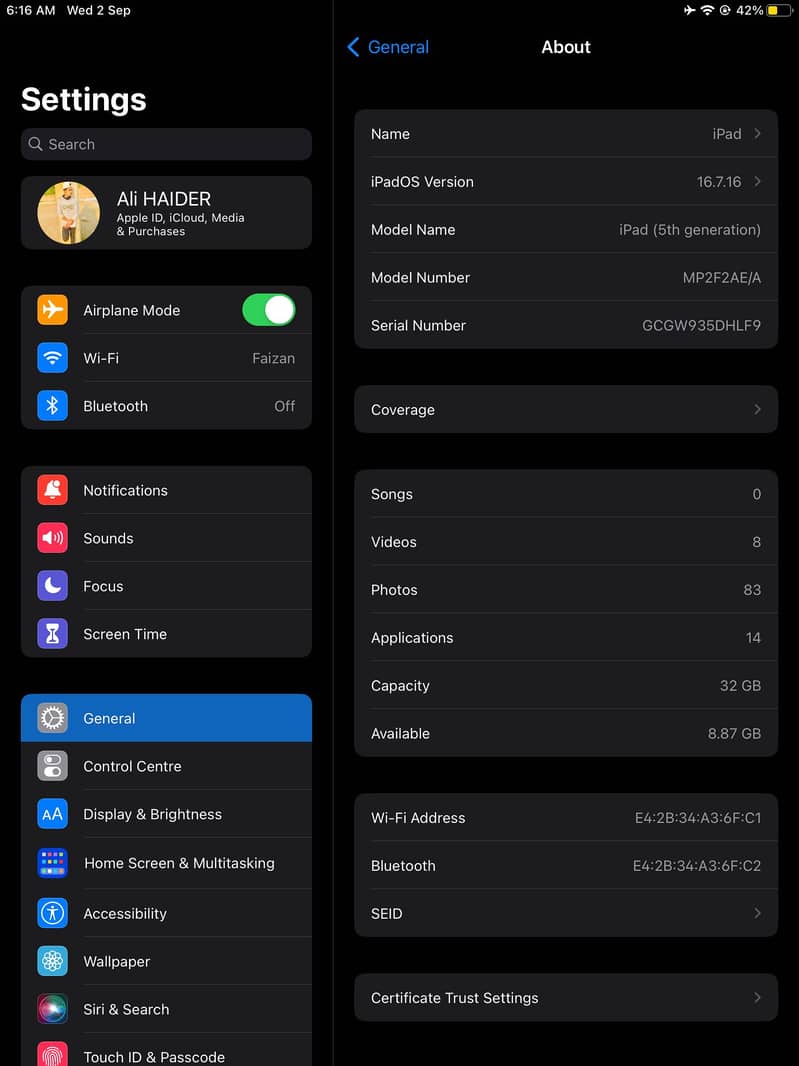Tap the Wi-Fi signal status bar icon
The width and height of the screenshot is (799, 1066).
tap(708, 10)
